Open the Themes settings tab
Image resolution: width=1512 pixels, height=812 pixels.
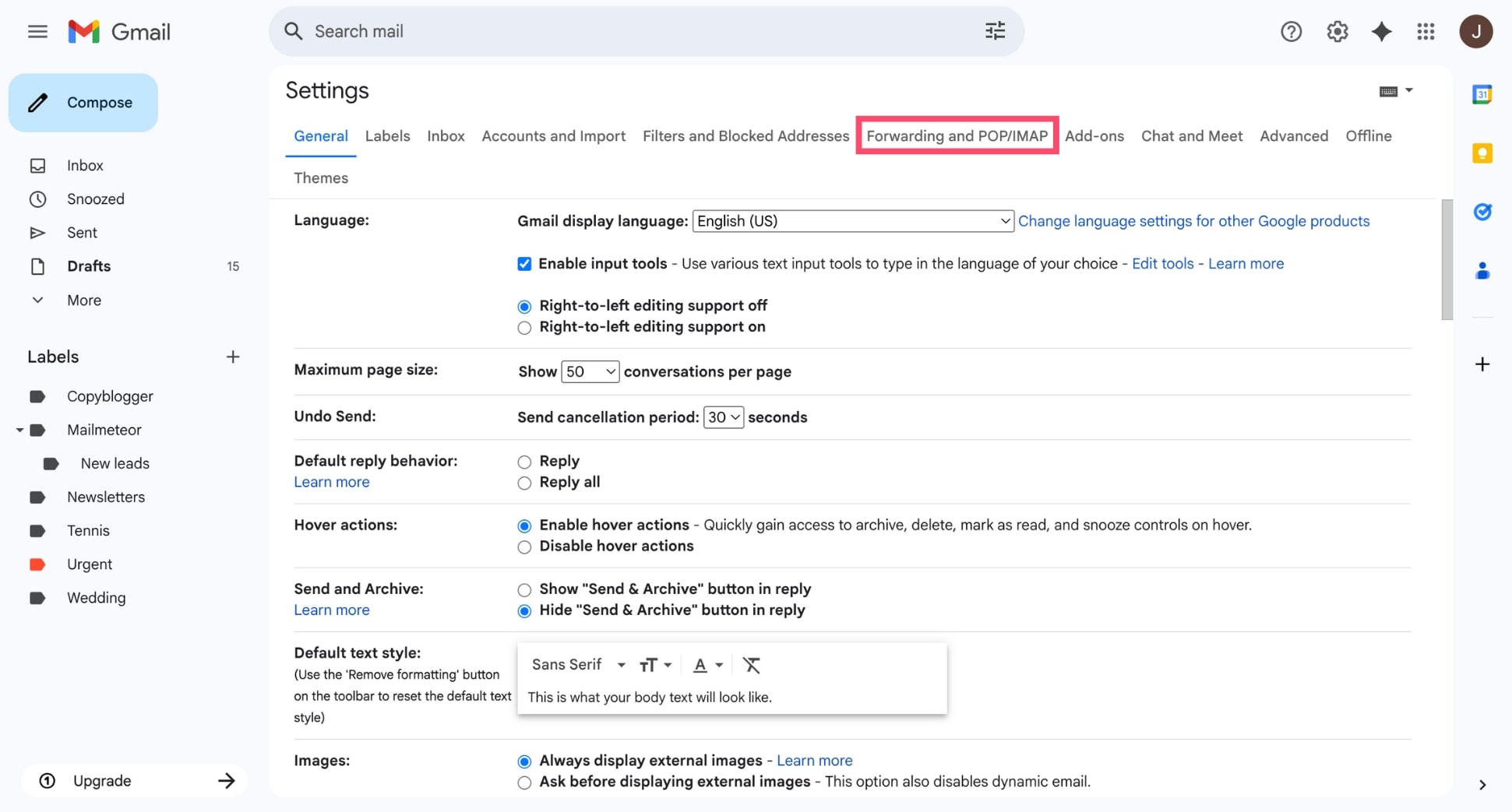[x=320, y=178]
